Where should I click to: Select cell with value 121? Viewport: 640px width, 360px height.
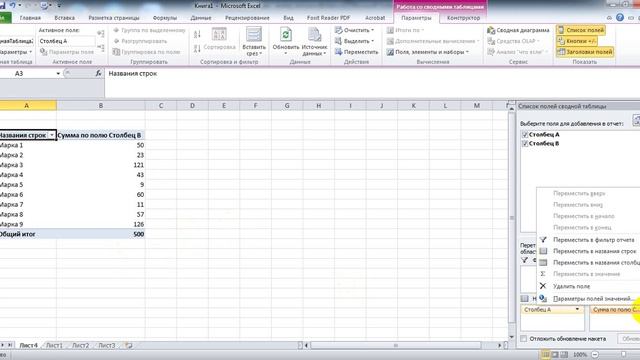(x=101, y=165)
